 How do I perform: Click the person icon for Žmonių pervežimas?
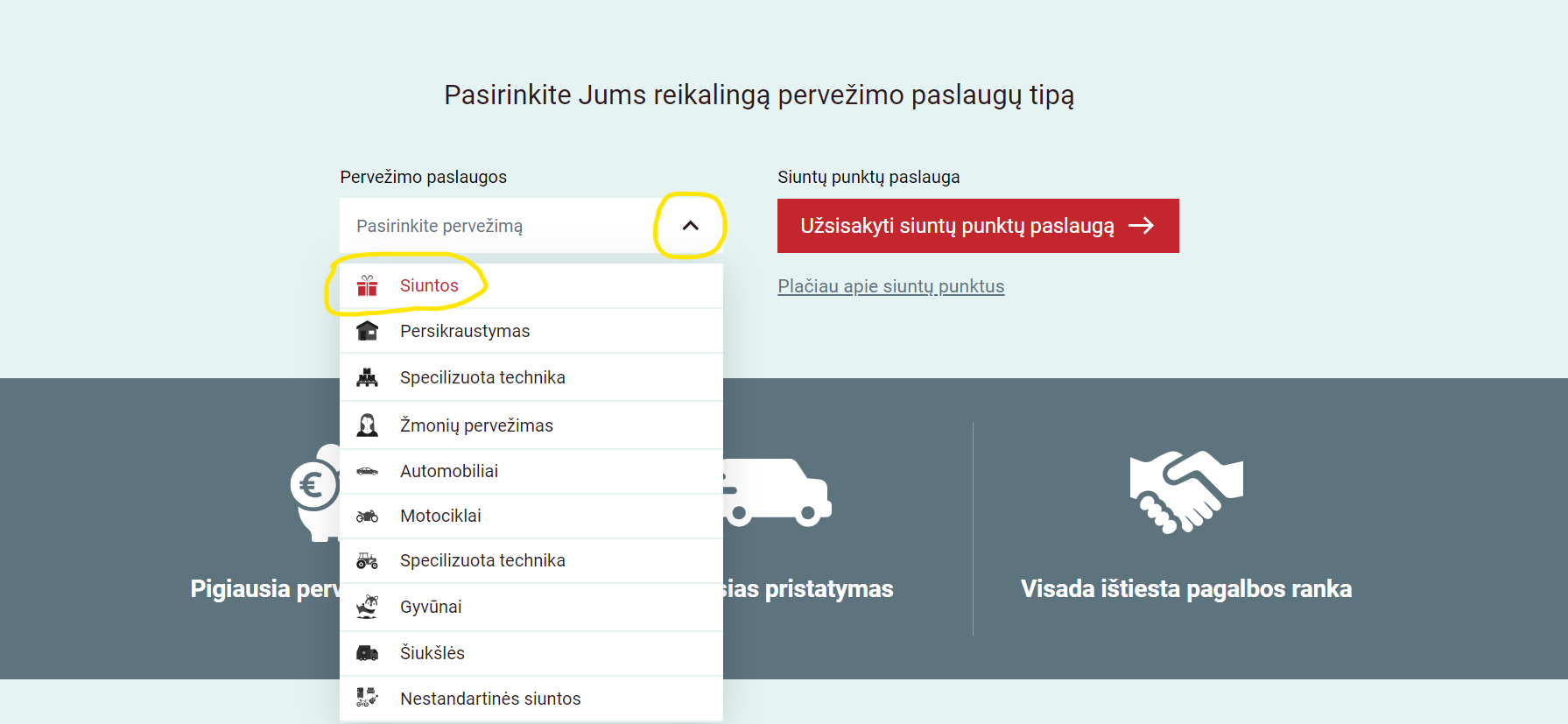(x=367, y=425)
